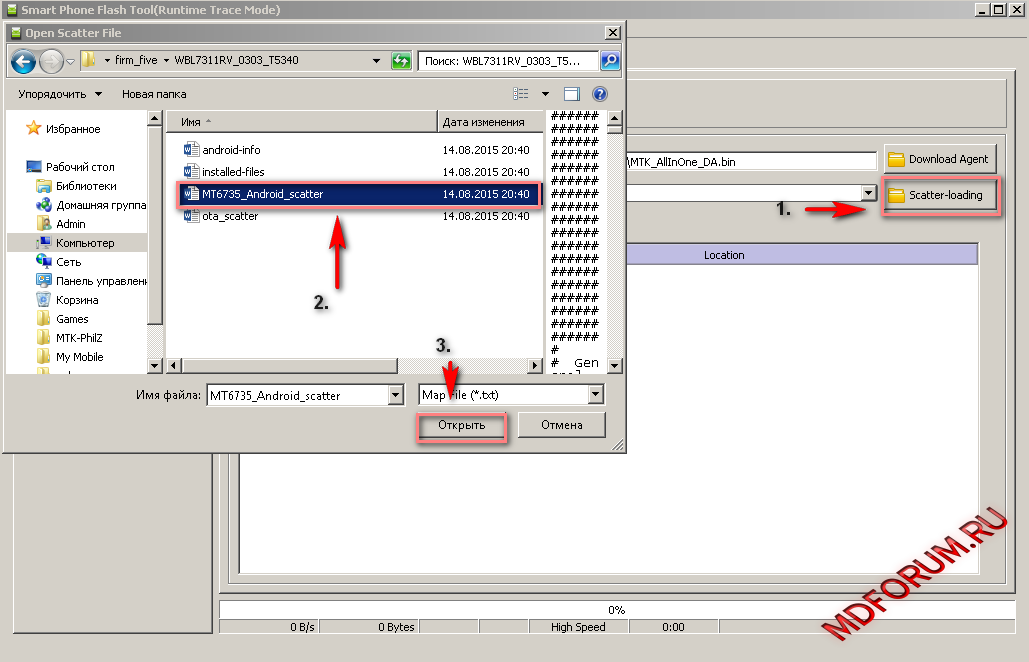Open the help question mark icon
The width and height of the screenshot is (1029, 662).
tap(600, 94)
